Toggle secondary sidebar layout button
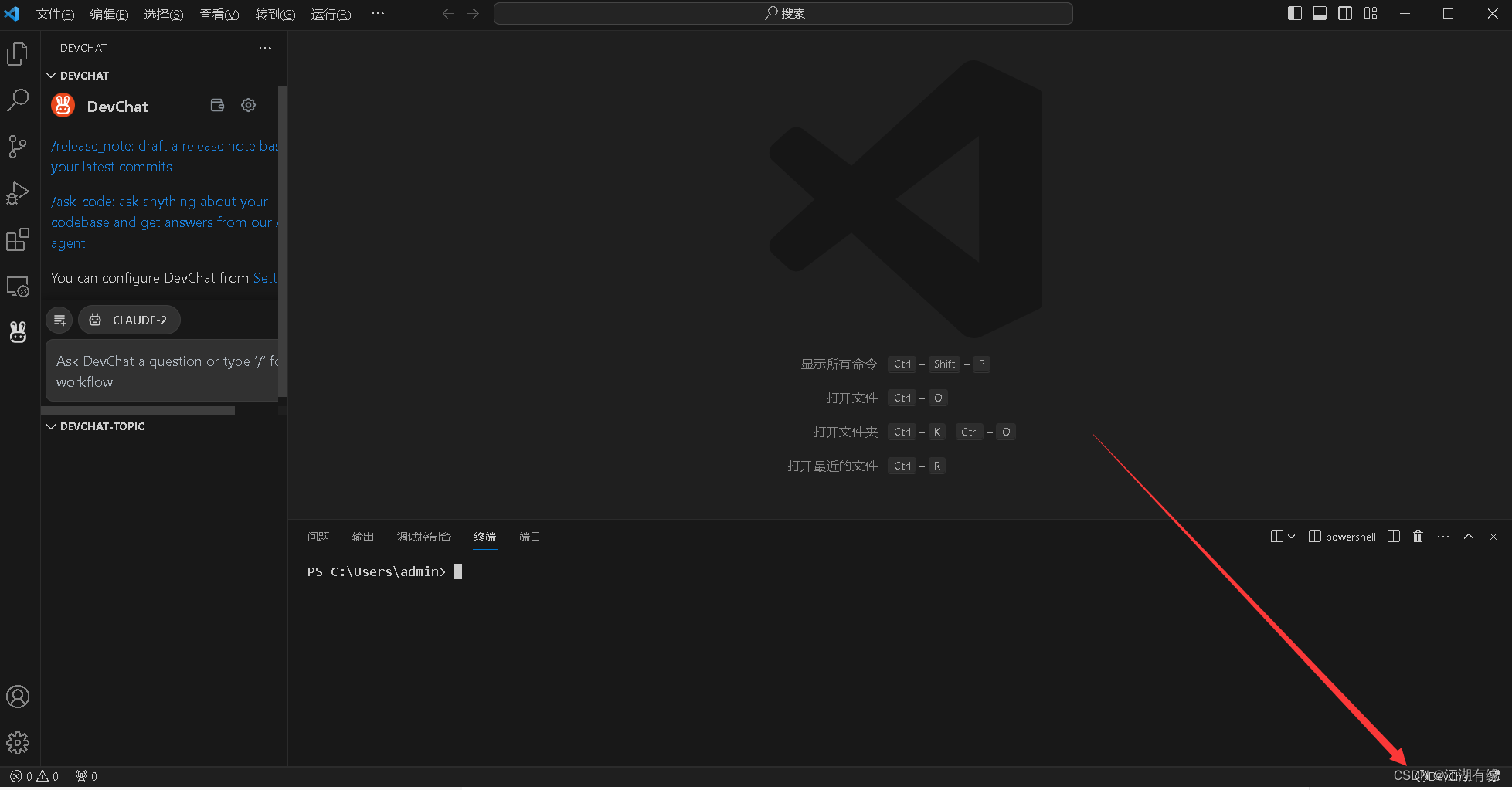 1345,13
